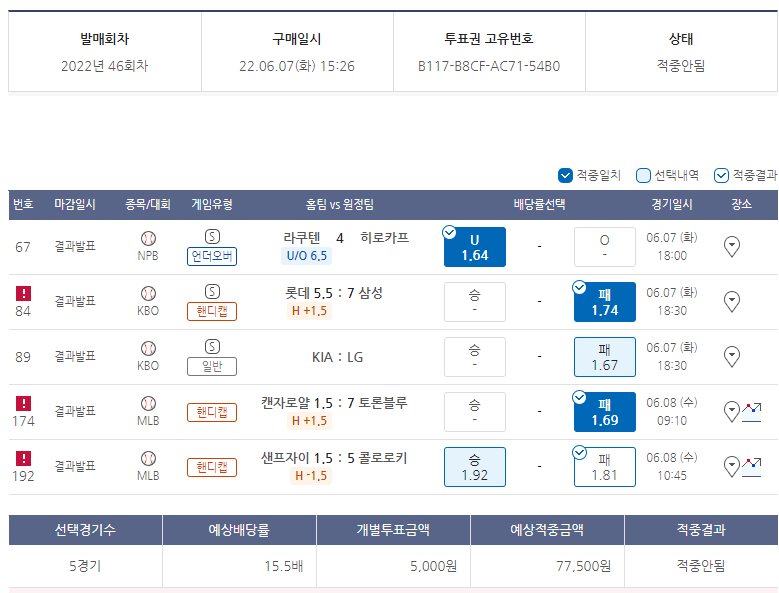Select 승 odds box for 캔자로얄 vs 토론블루
The image size is (779, 593).
[x=475, y=412]
